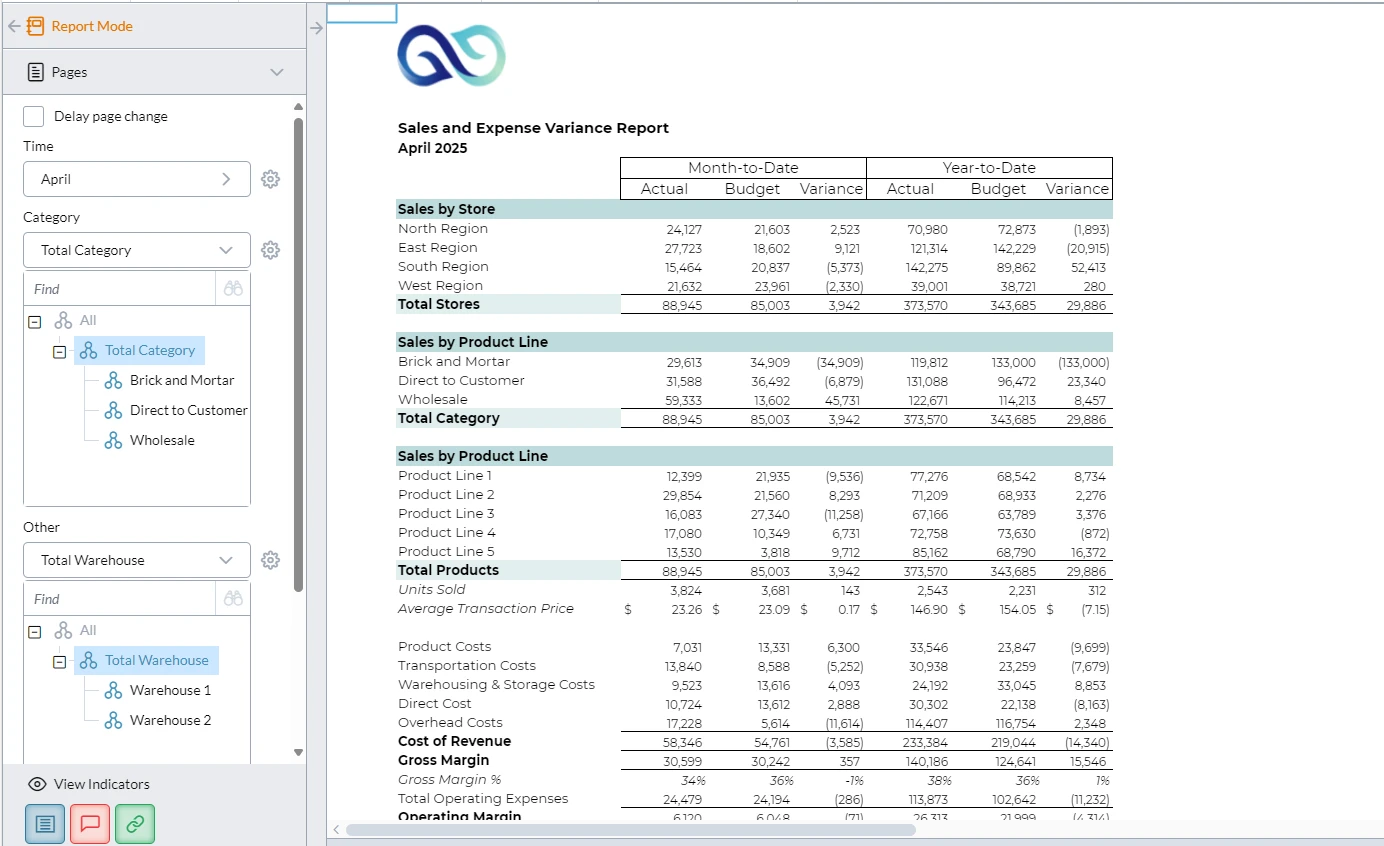Image resolution: width=1384 pixels, height=846 pixels.
Task: Click South Region YTD variance 52,413
Action: [x=1088, y=267]
